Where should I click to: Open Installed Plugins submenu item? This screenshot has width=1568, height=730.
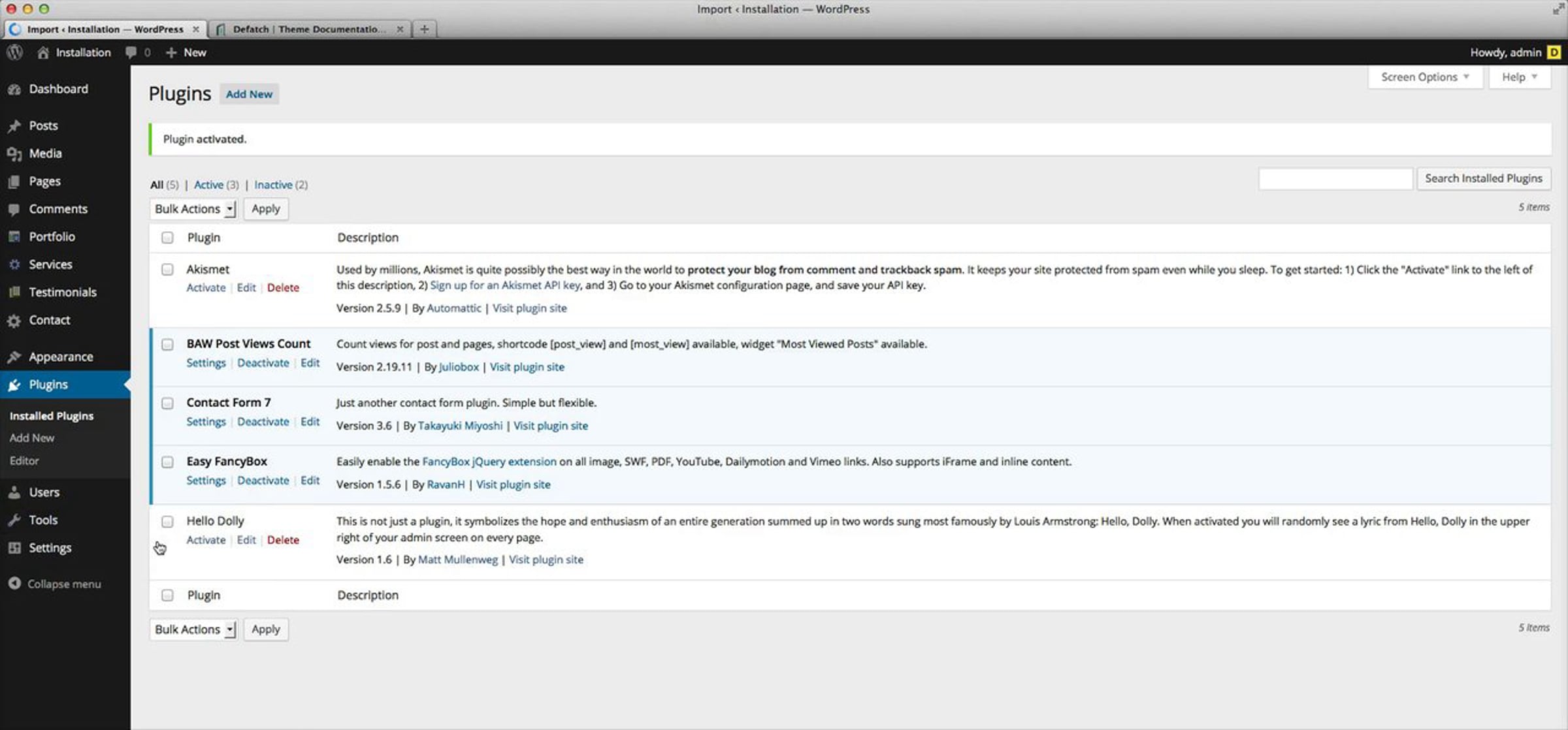[52, 416]
